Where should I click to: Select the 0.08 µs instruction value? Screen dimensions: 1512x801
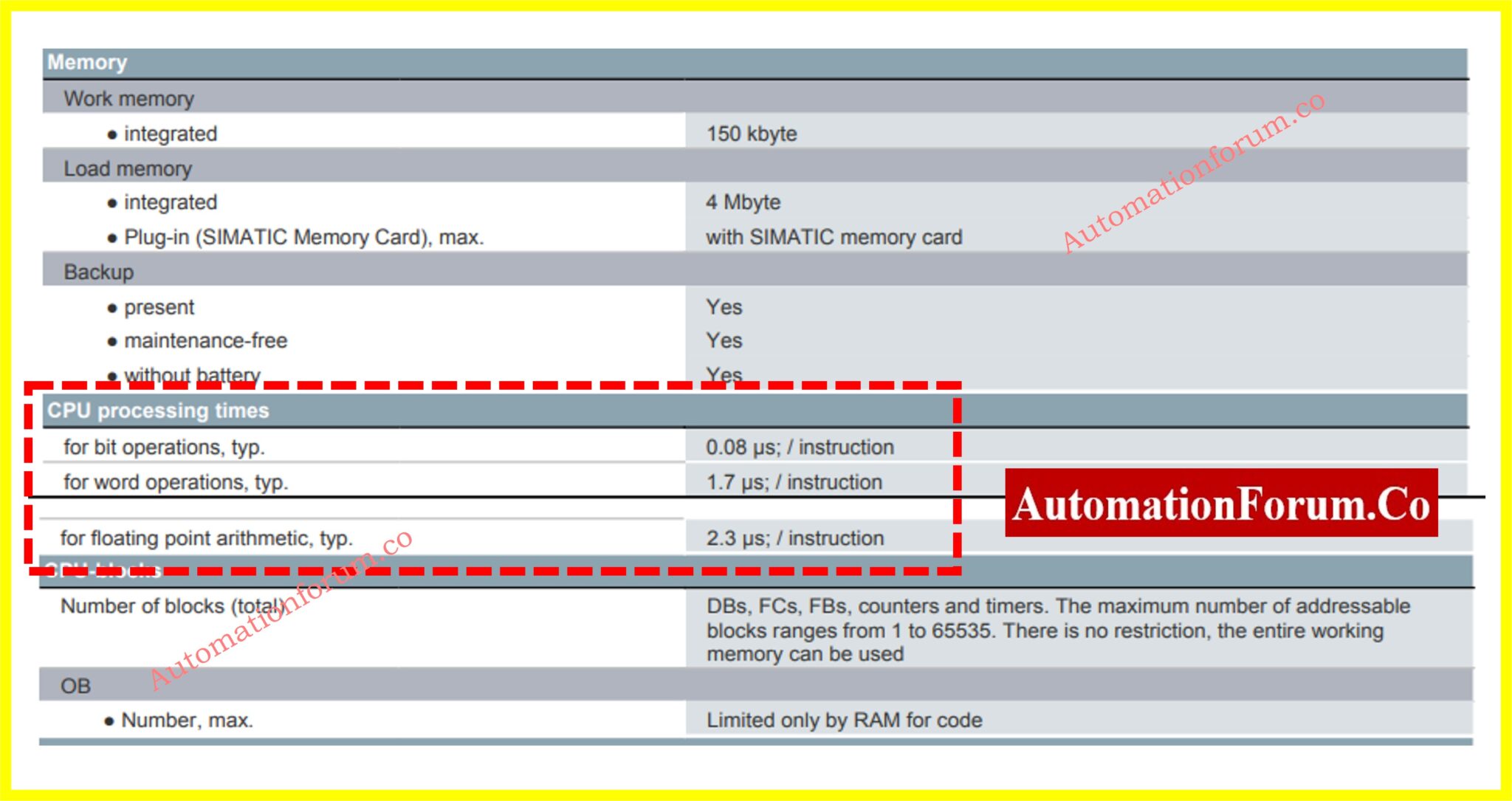[x=801, y=447]
